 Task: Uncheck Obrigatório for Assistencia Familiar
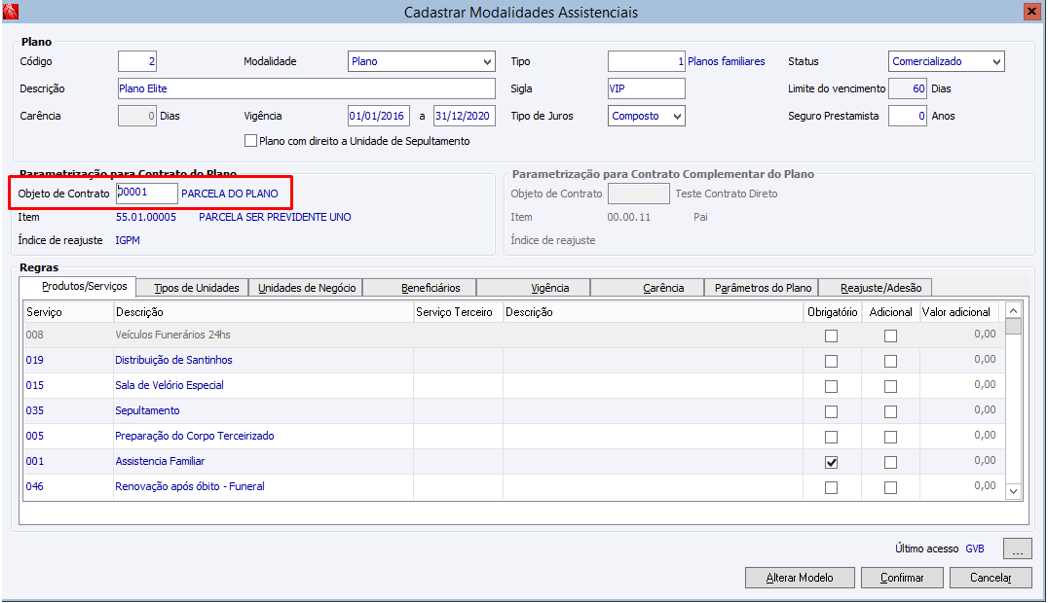pyautogui.click(x=831, y=462)
